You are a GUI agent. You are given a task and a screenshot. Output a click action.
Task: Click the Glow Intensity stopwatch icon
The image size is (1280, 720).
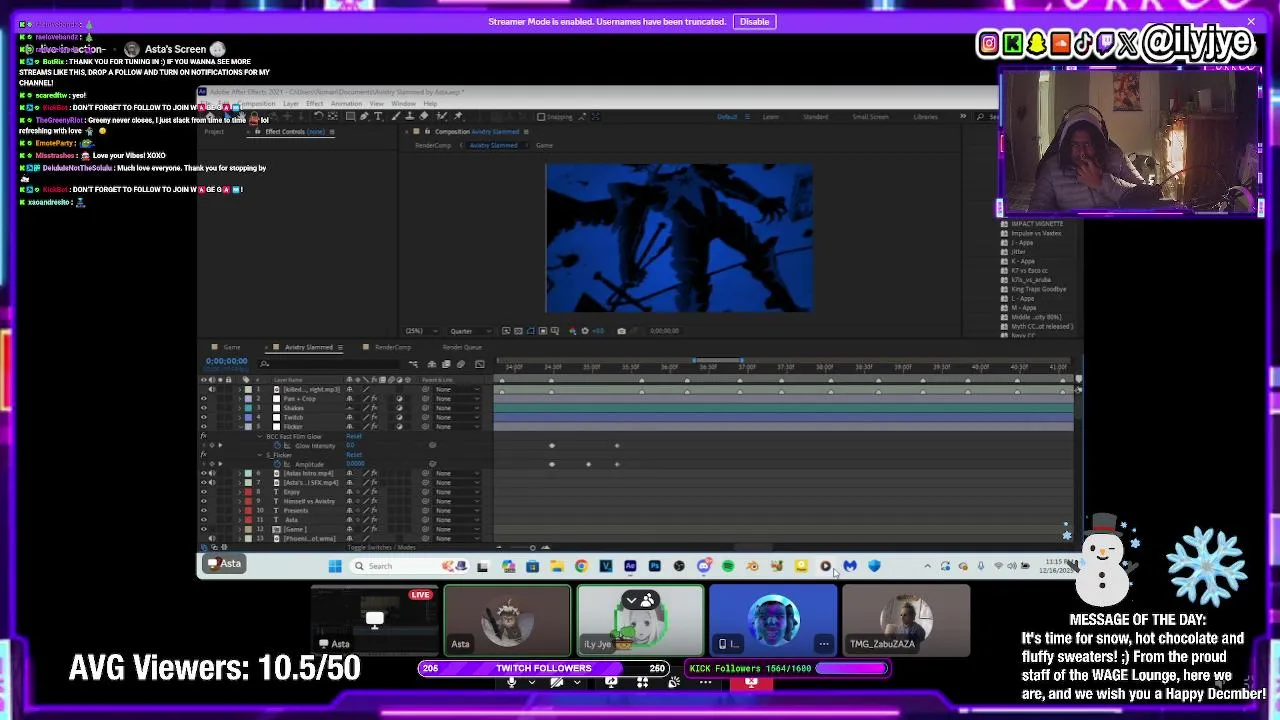(x=277, y=446)
